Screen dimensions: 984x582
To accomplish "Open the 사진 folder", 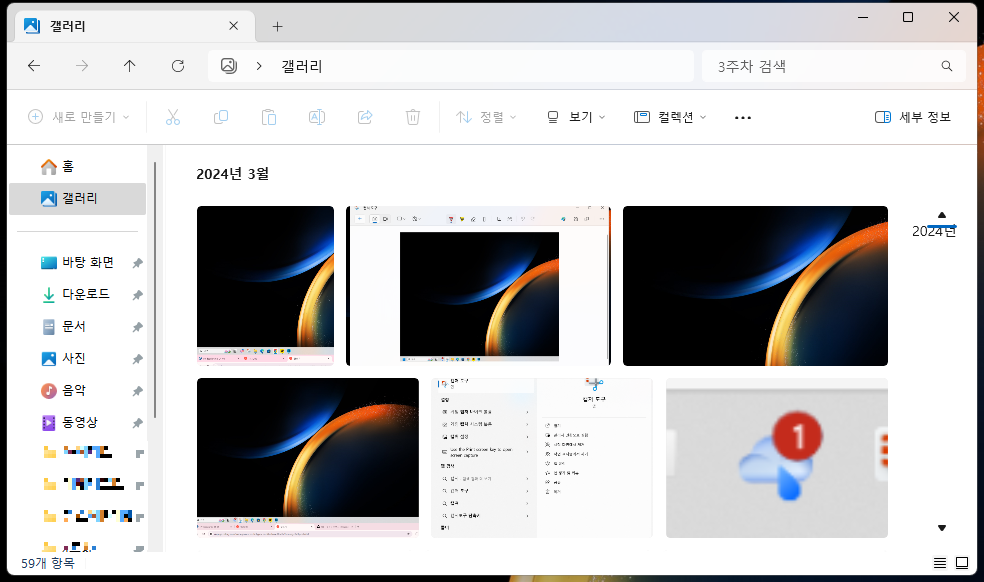I will pyautogui.click(x=64, y=358).
